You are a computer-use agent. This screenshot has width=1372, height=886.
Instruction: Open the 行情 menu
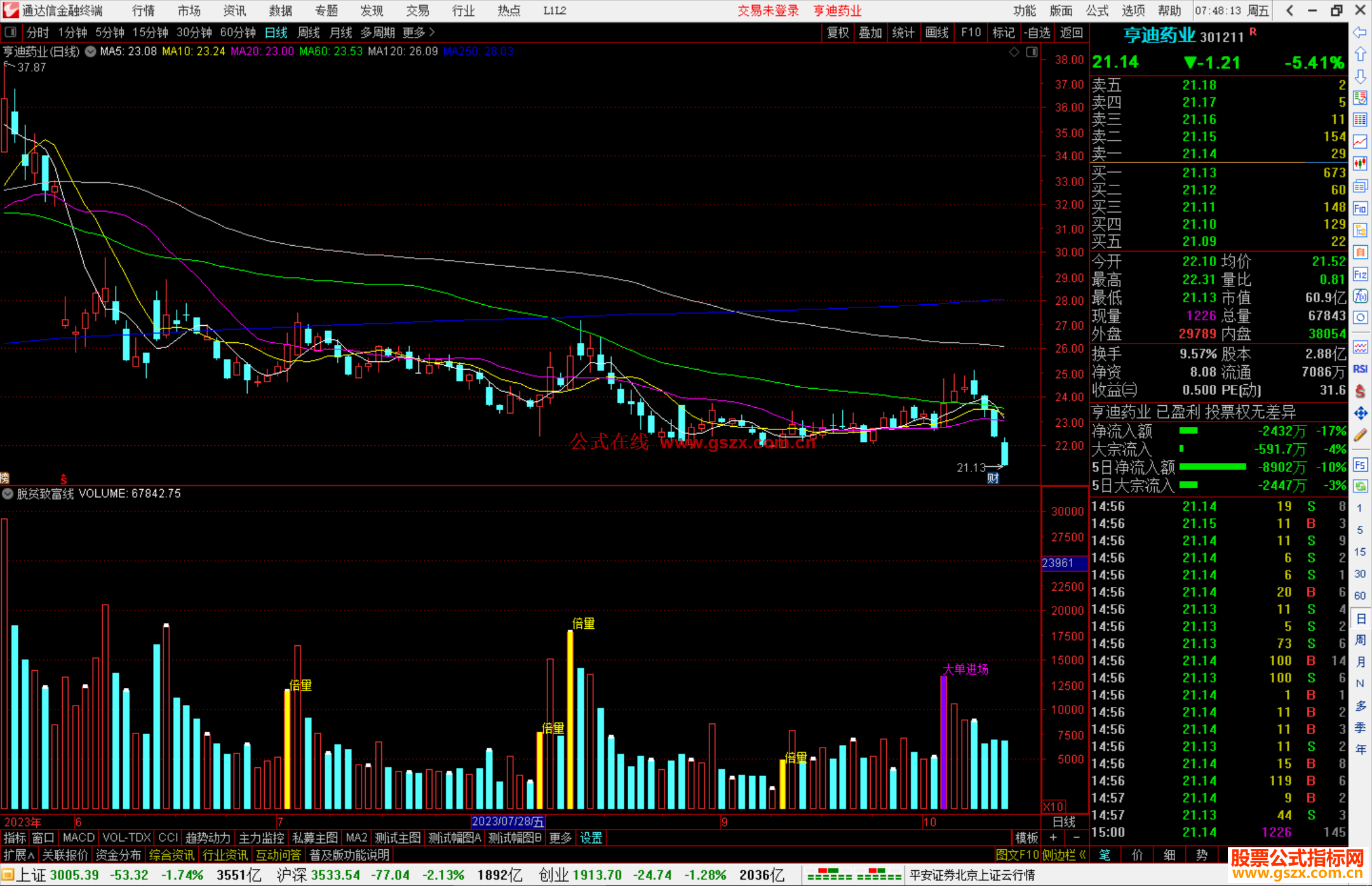[x=144, y=11]
